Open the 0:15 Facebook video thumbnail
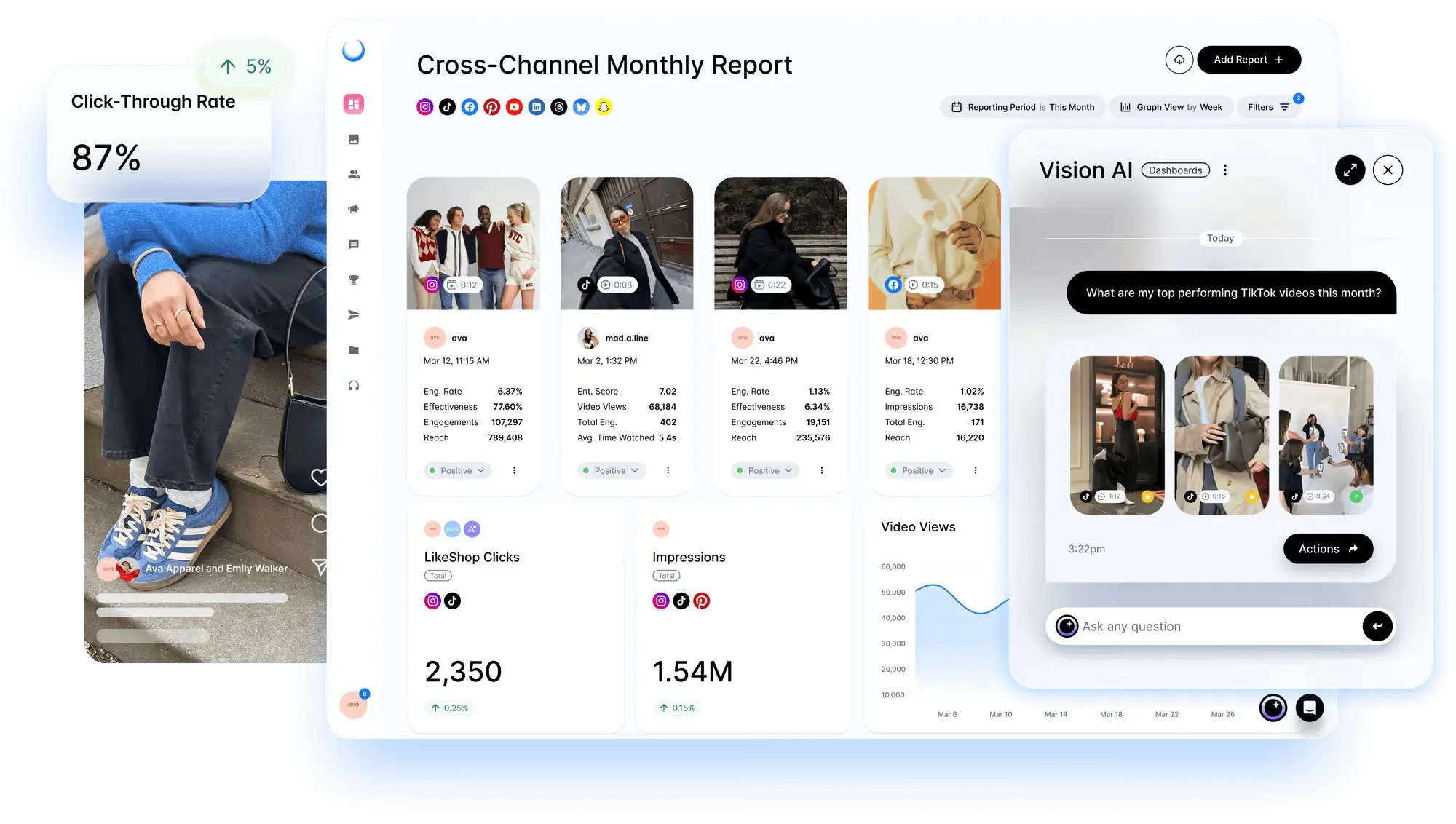1456x824 pixels. pyautogui.click(x=935, y=243)
